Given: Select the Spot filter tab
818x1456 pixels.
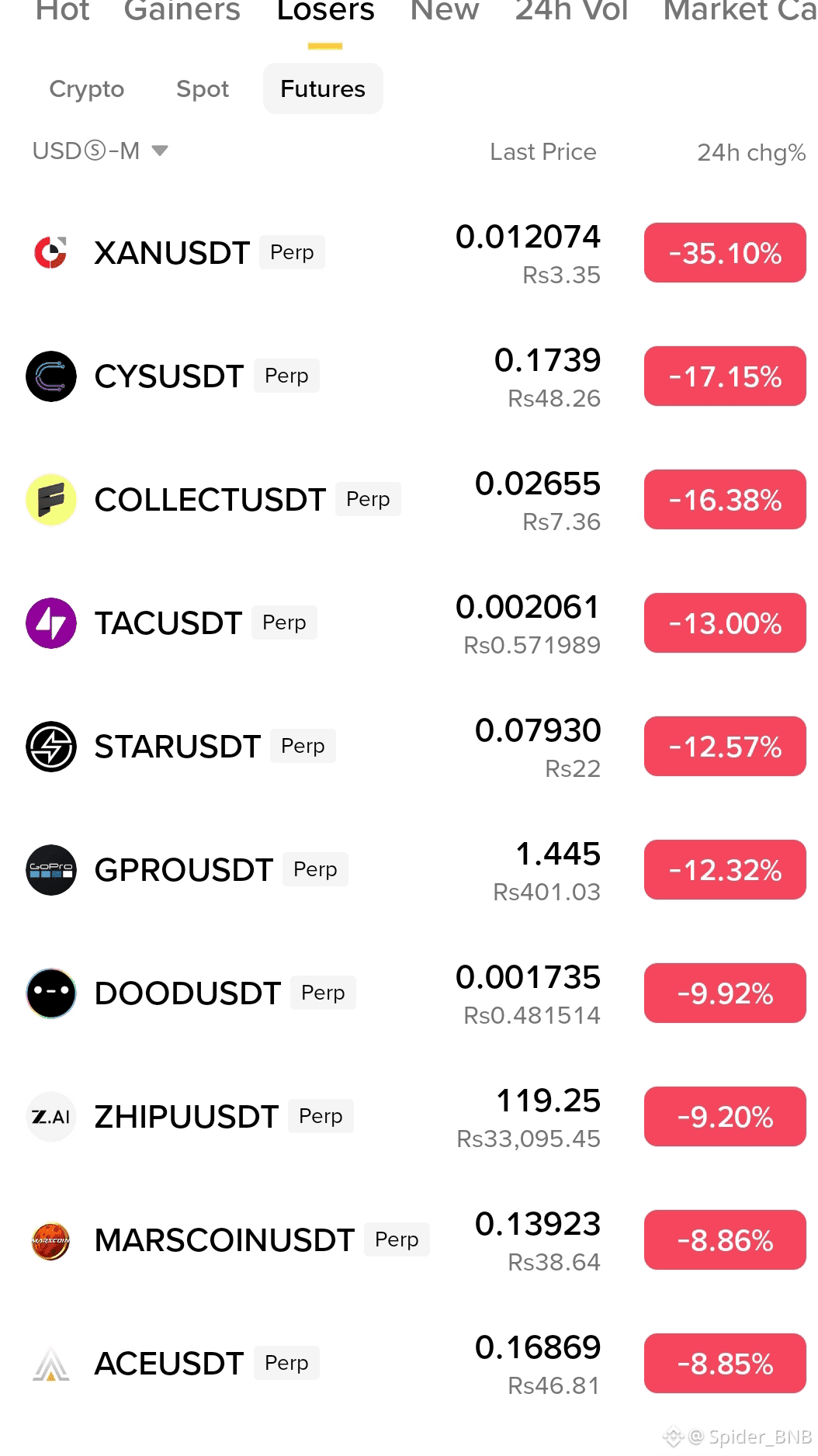Looking at the screenshot, I should coord(203,89).
